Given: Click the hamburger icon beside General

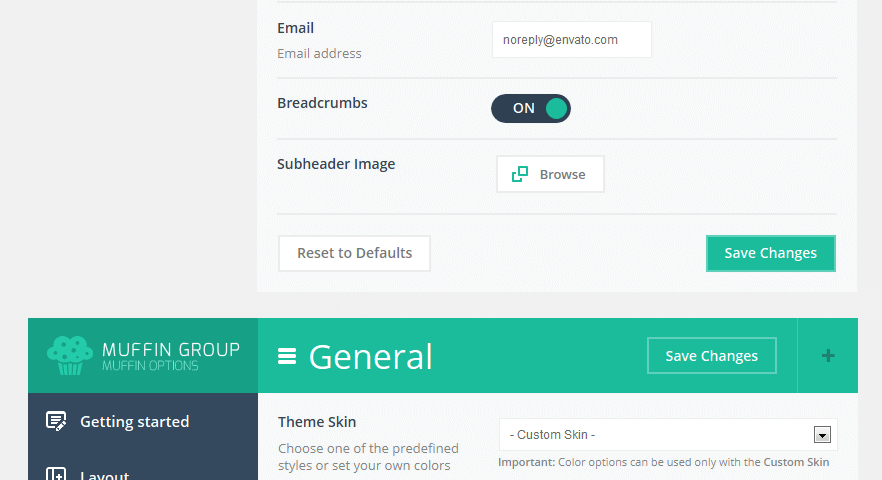Looking at the screenshot, I should (287, 356).
